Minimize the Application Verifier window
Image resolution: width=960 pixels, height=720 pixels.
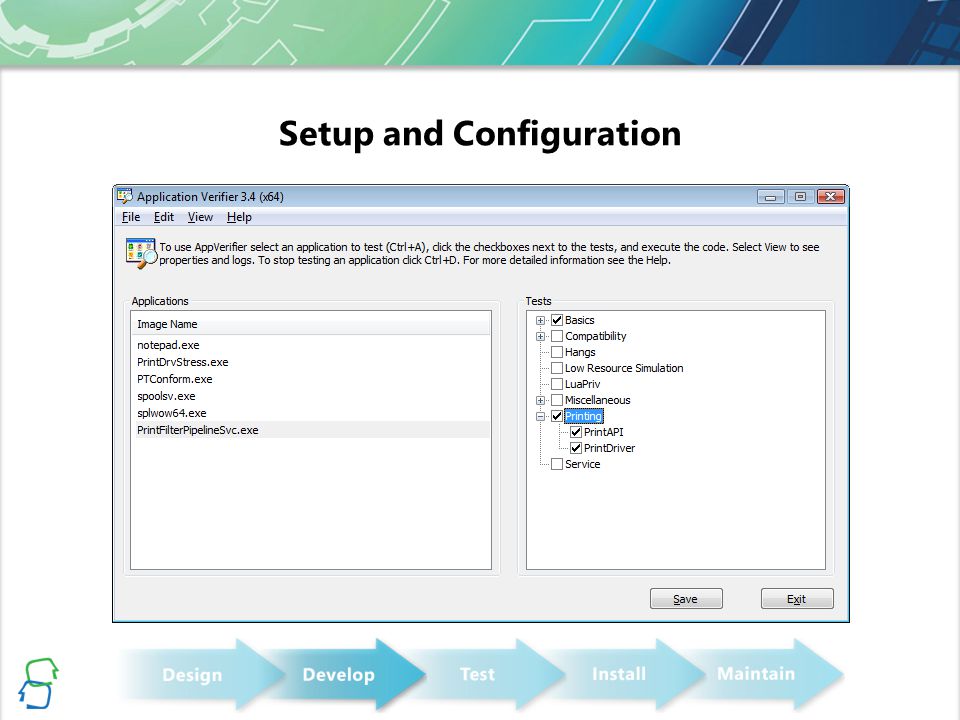click(771, 197)
